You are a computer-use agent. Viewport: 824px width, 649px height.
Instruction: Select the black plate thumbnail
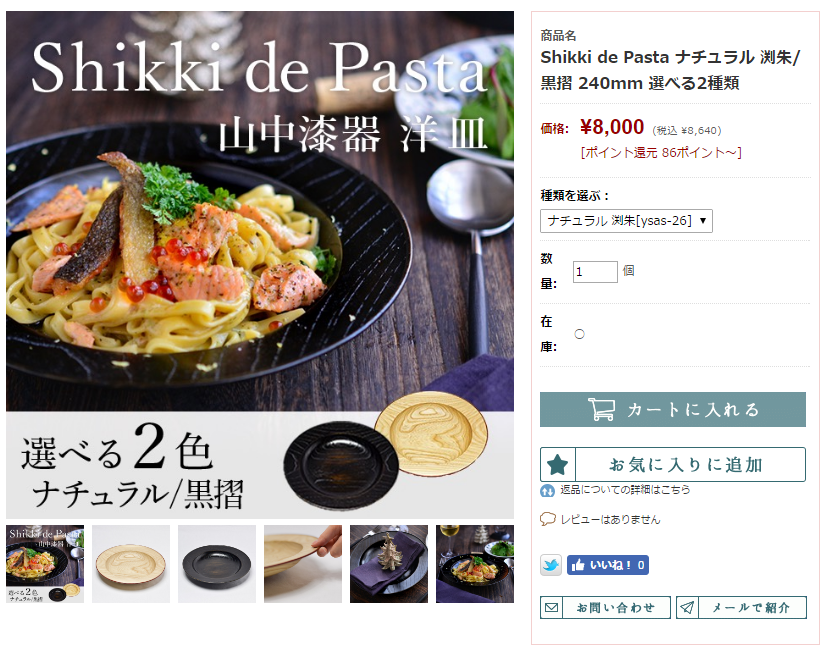(x=217, y=564)
